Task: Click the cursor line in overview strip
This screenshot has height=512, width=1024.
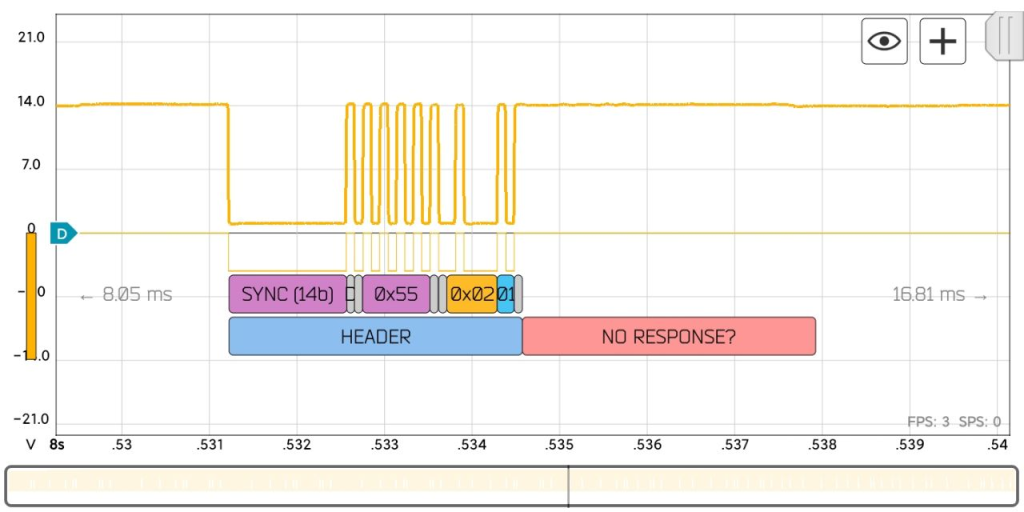Action: click(568, 486)
